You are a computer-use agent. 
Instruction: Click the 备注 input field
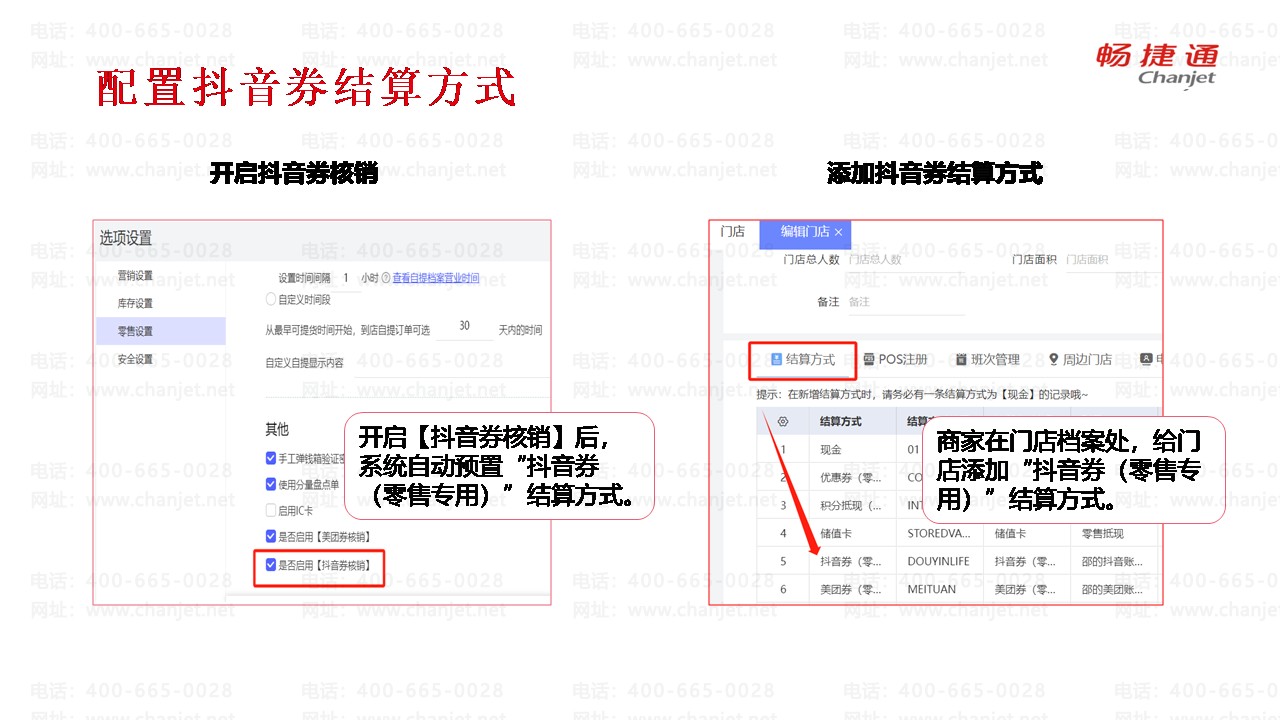pyautogui.click(x=906, y=302)
